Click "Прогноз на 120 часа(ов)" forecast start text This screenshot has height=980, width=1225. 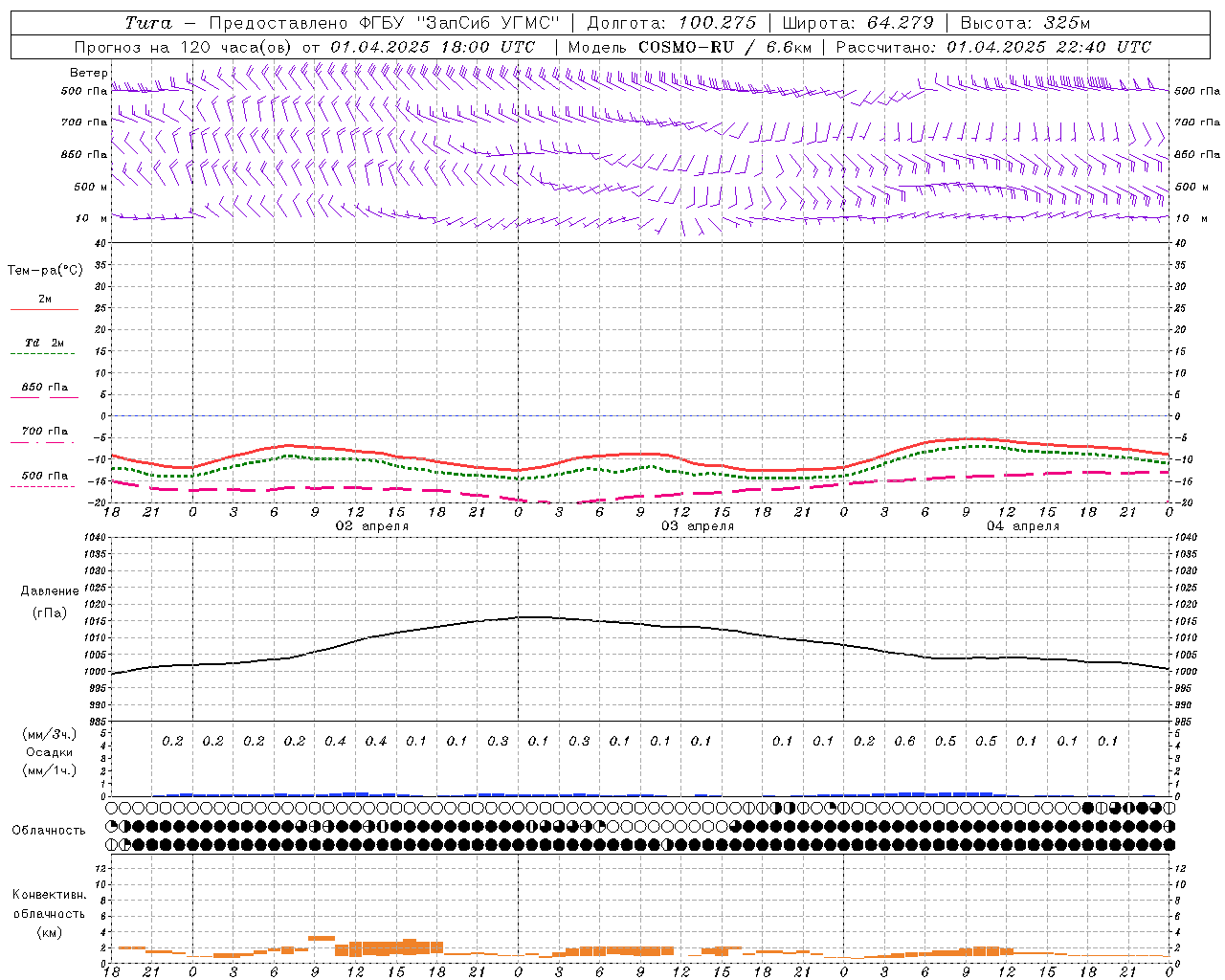point(184,47)
